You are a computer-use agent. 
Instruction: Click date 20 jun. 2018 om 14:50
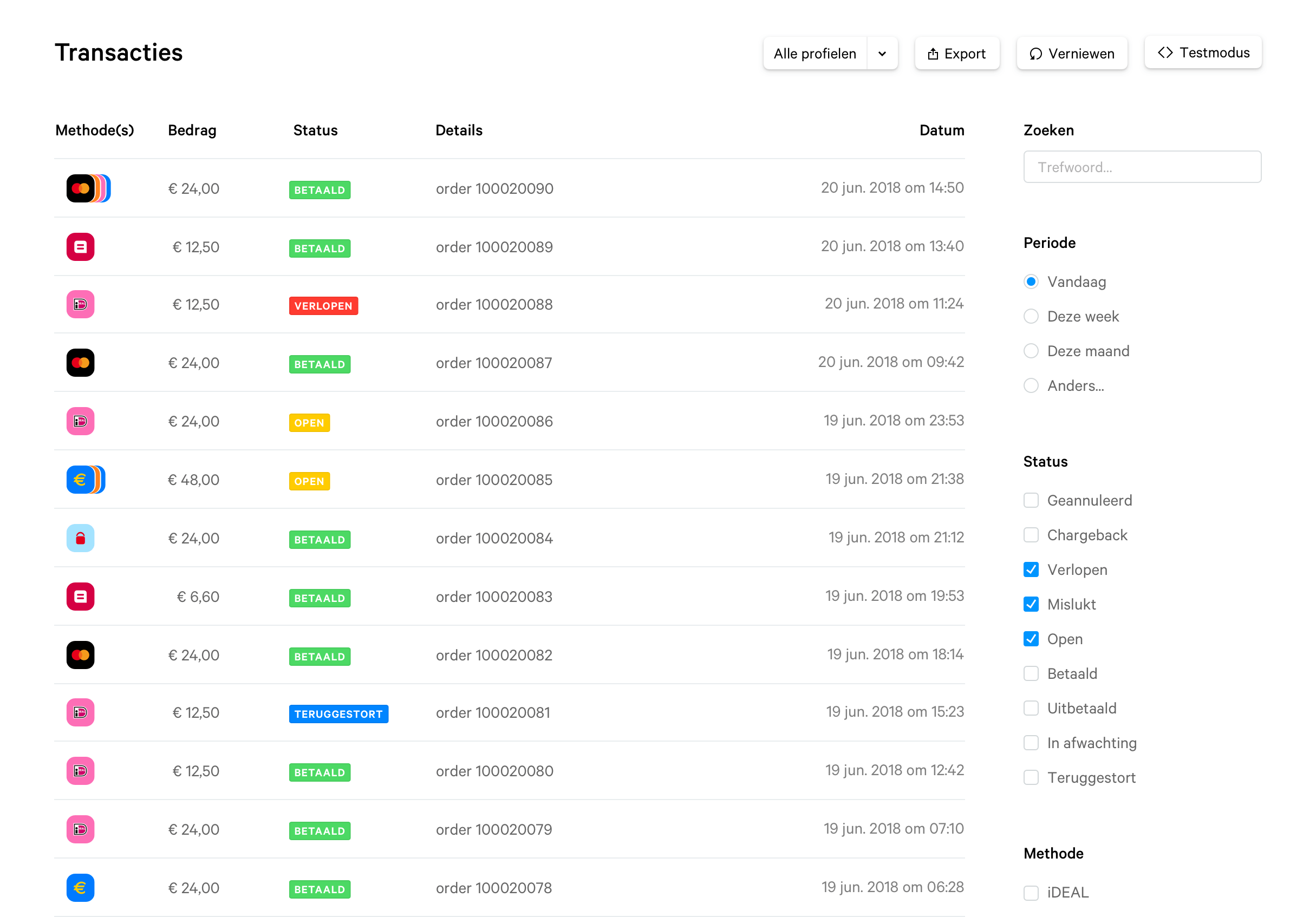pos(892,187)
